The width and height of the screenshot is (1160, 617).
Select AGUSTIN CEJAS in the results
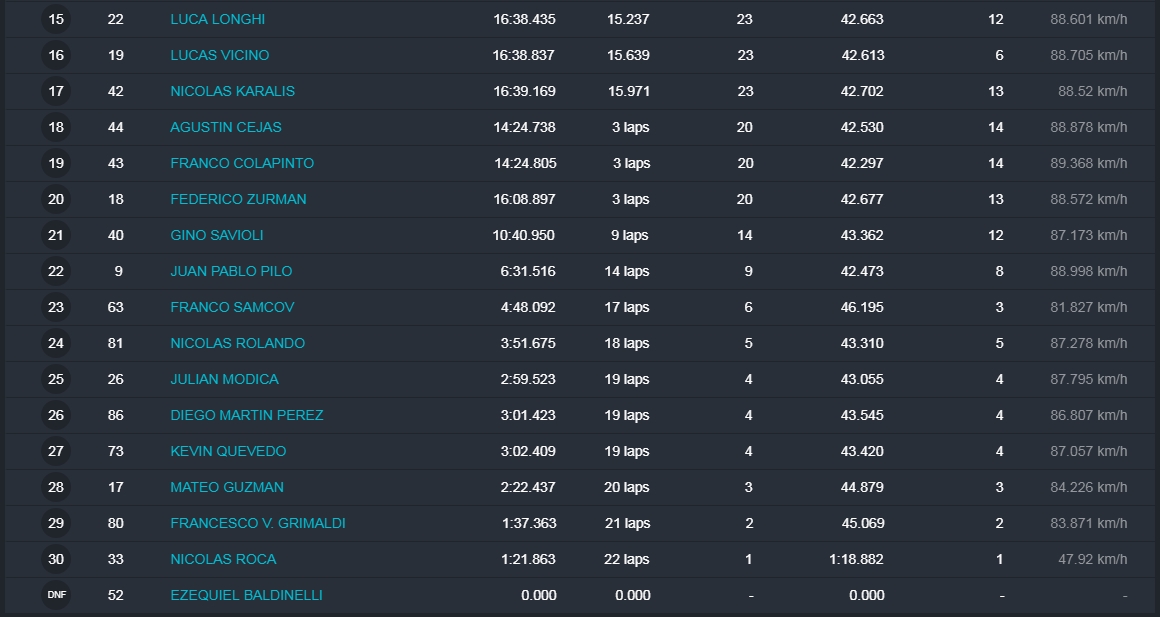pyautogui.click(x=226, y=127)
